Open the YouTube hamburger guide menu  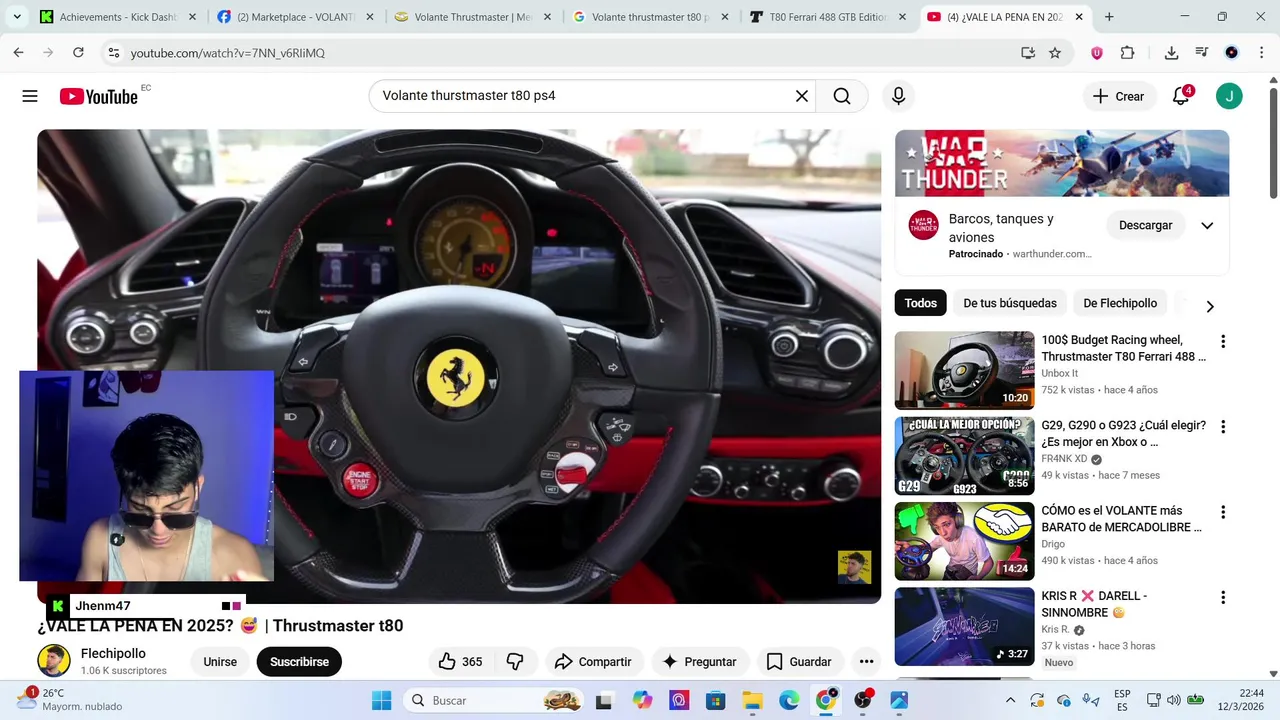30,96
